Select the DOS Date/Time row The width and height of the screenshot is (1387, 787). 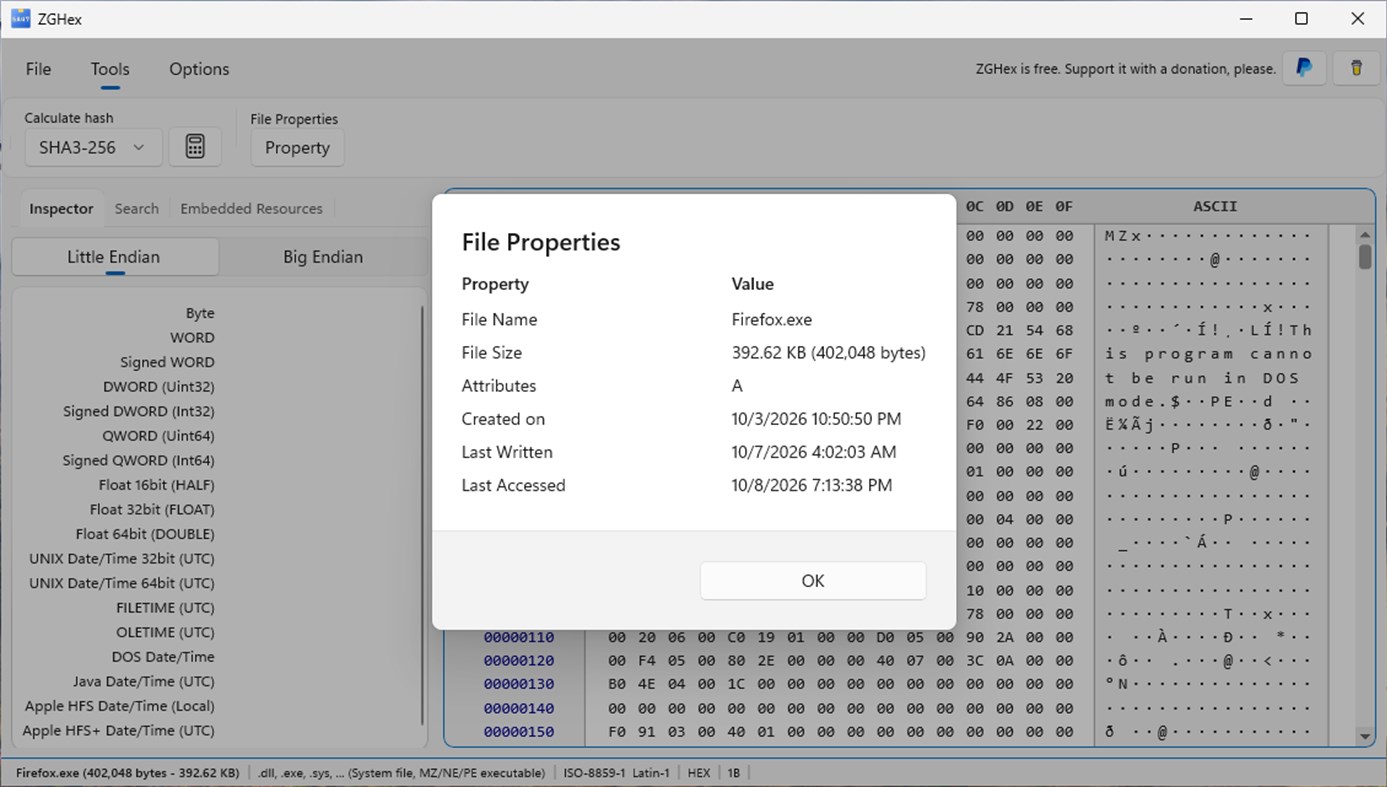163,657
